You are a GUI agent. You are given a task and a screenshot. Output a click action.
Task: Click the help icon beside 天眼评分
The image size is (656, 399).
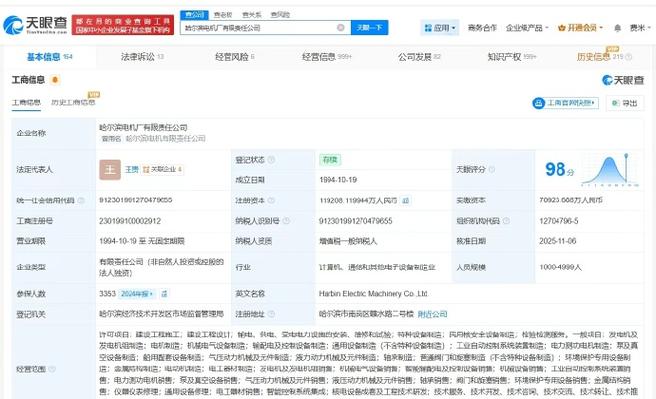[x=492, y=169]
